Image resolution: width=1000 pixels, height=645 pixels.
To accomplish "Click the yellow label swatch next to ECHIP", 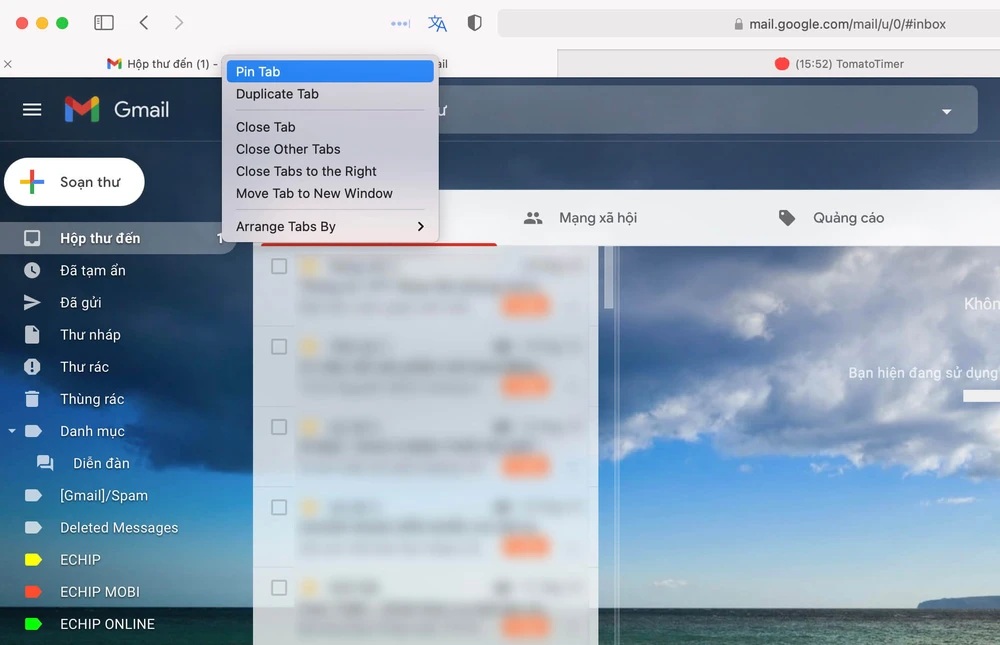I will click(31, 559).
